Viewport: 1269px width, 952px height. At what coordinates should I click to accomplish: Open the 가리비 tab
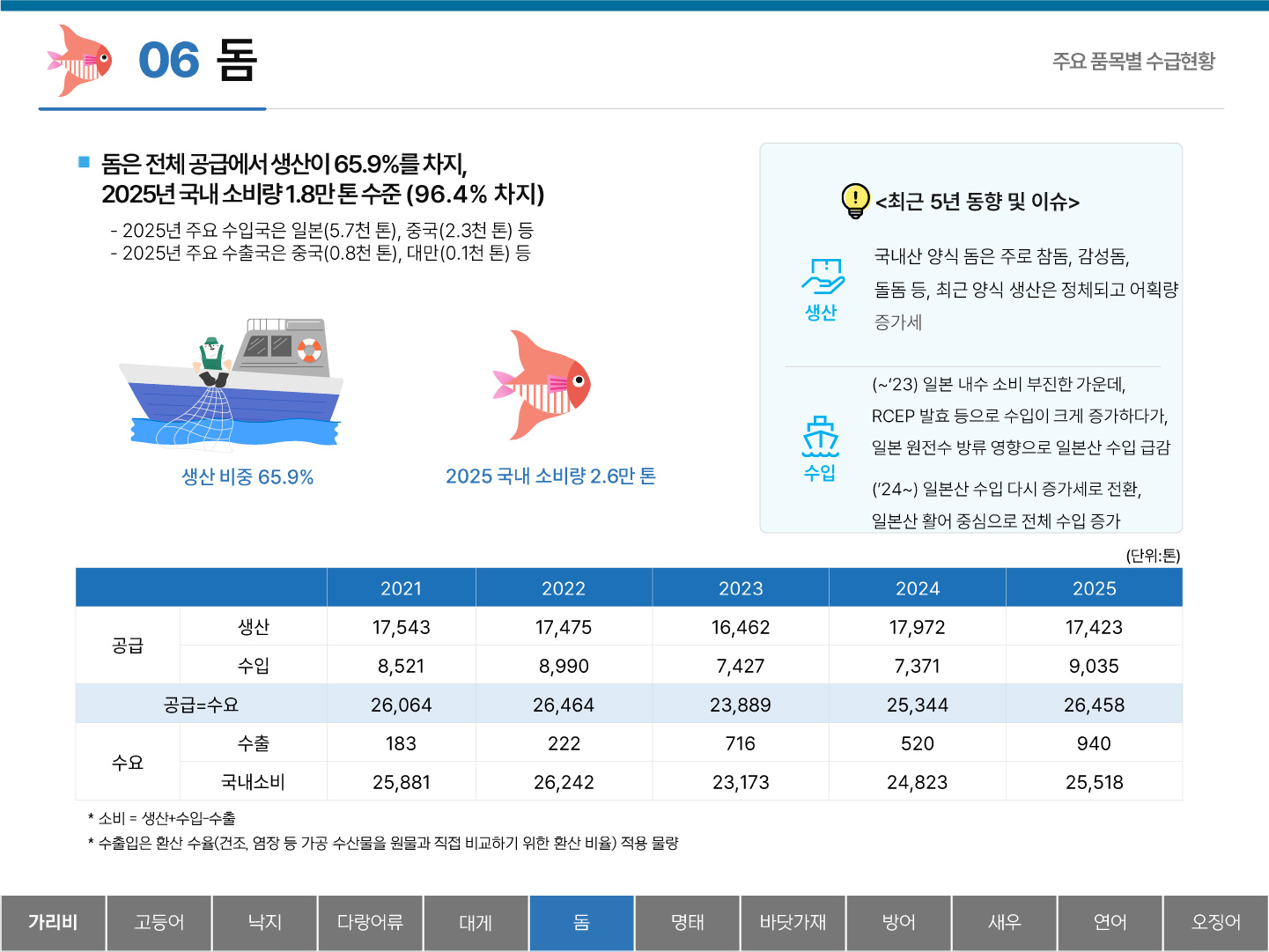tap(53, 922)
